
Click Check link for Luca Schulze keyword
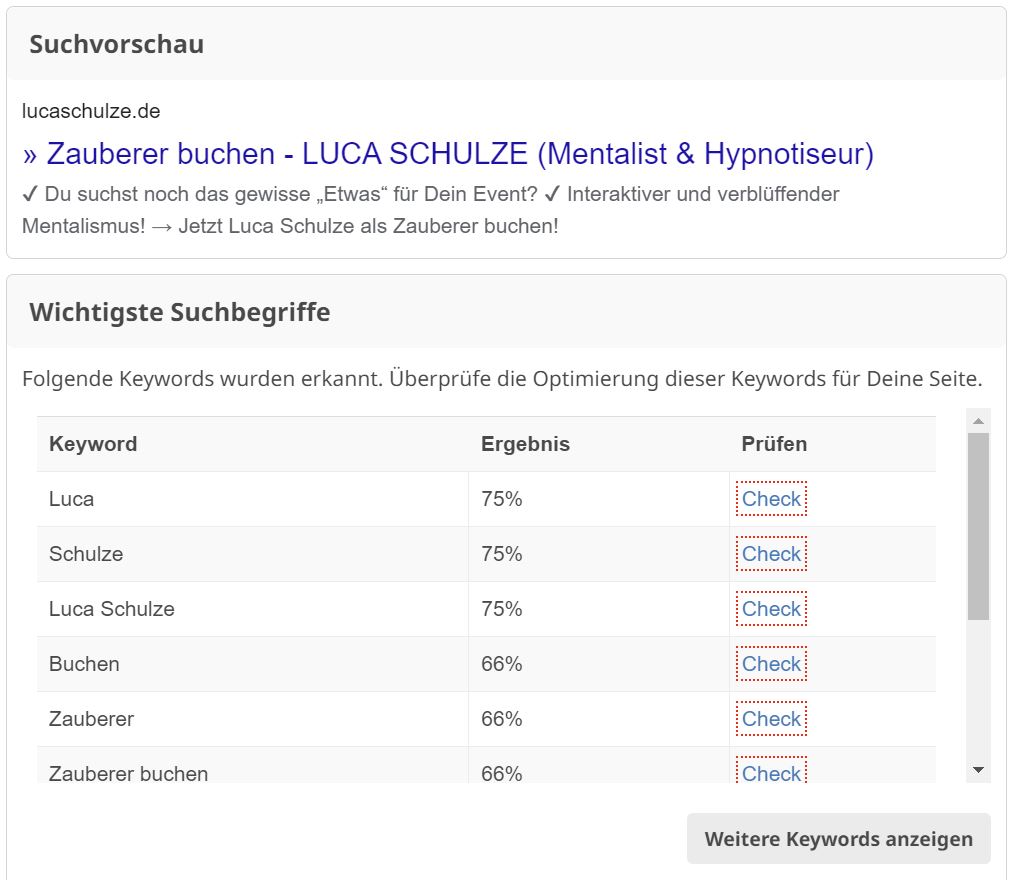[771, 608]
